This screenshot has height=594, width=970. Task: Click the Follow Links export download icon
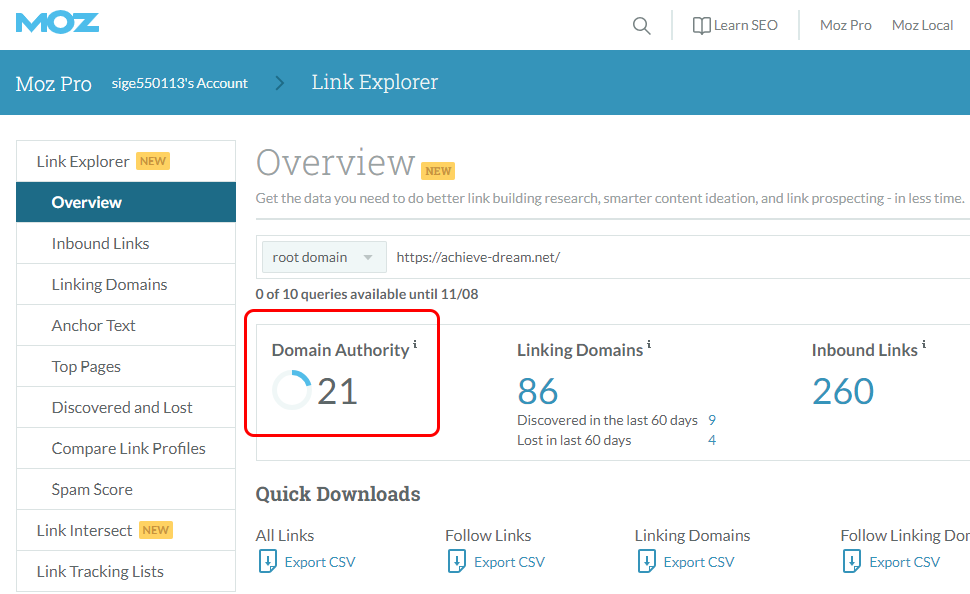[457, 561]
